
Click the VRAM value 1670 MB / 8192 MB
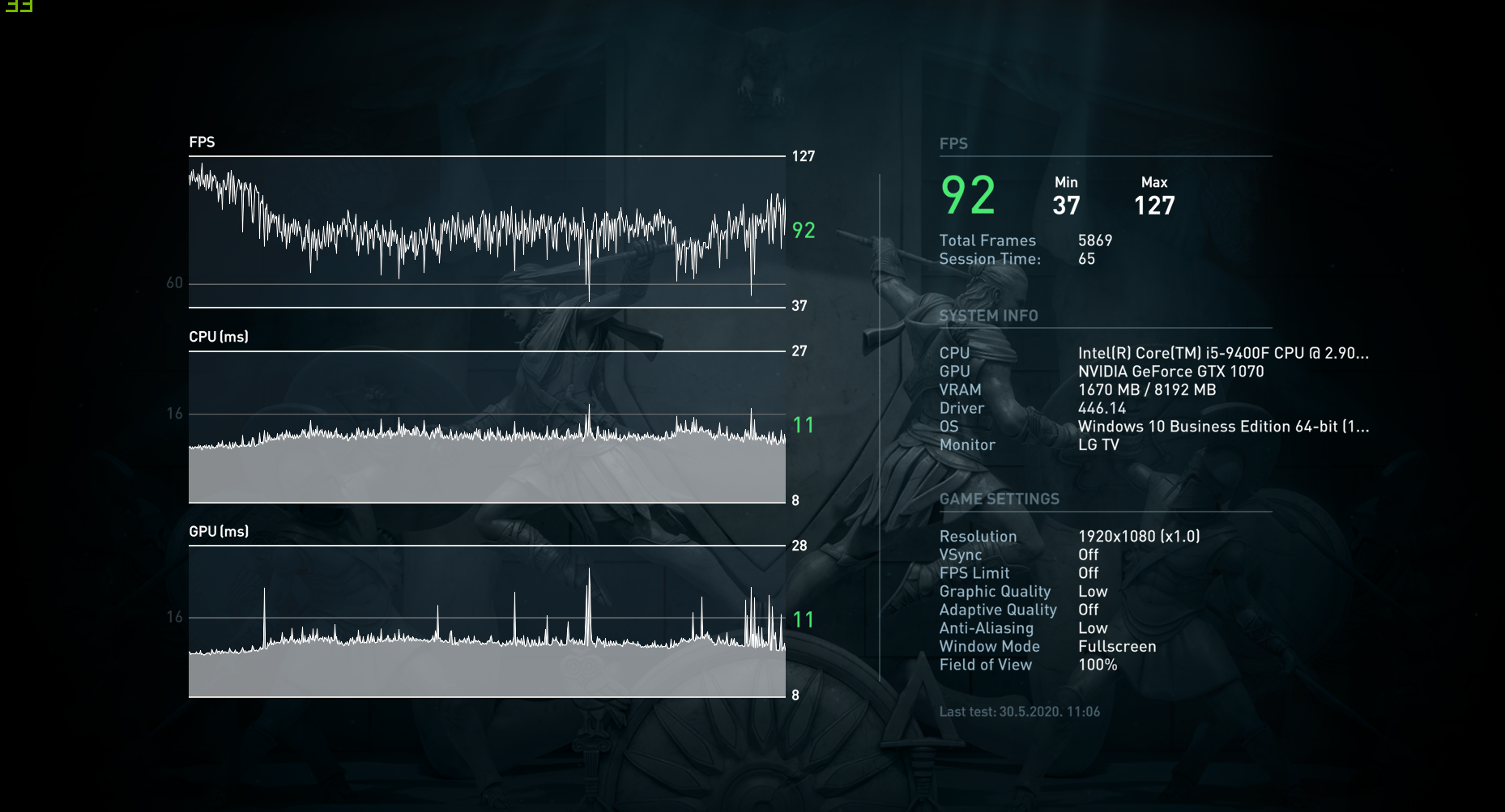coord(1147,389)
